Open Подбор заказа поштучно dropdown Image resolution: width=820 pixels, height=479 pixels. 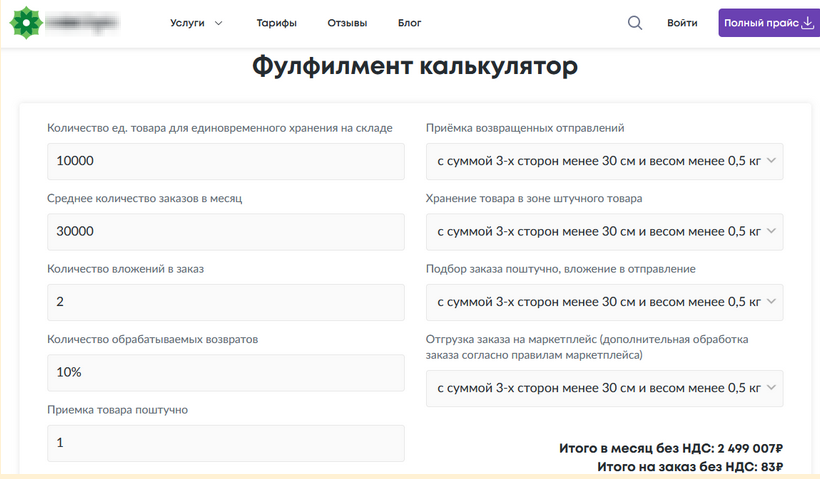604,302
